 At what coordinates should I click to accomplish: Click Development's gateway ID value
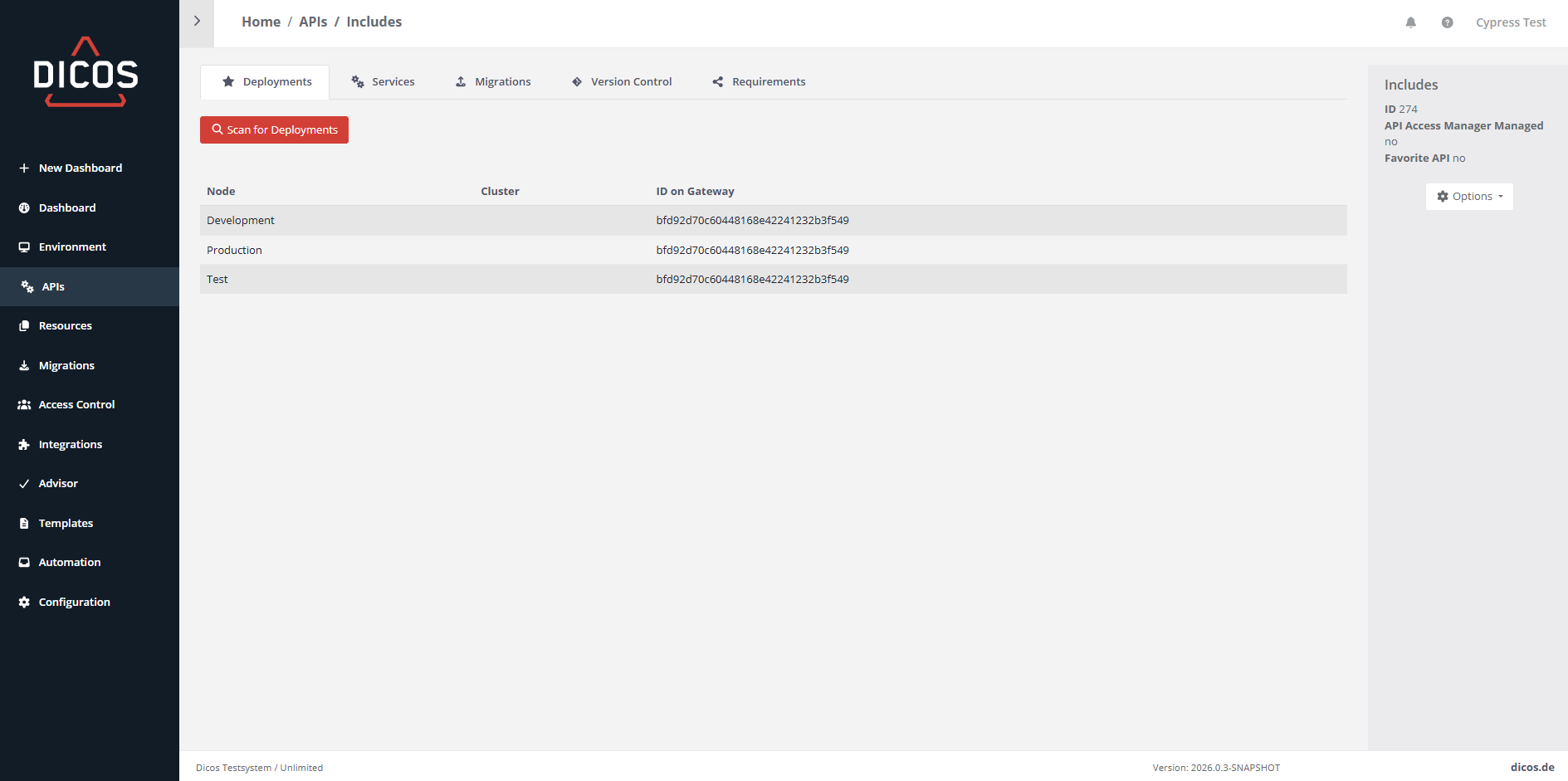coord(752,221)
